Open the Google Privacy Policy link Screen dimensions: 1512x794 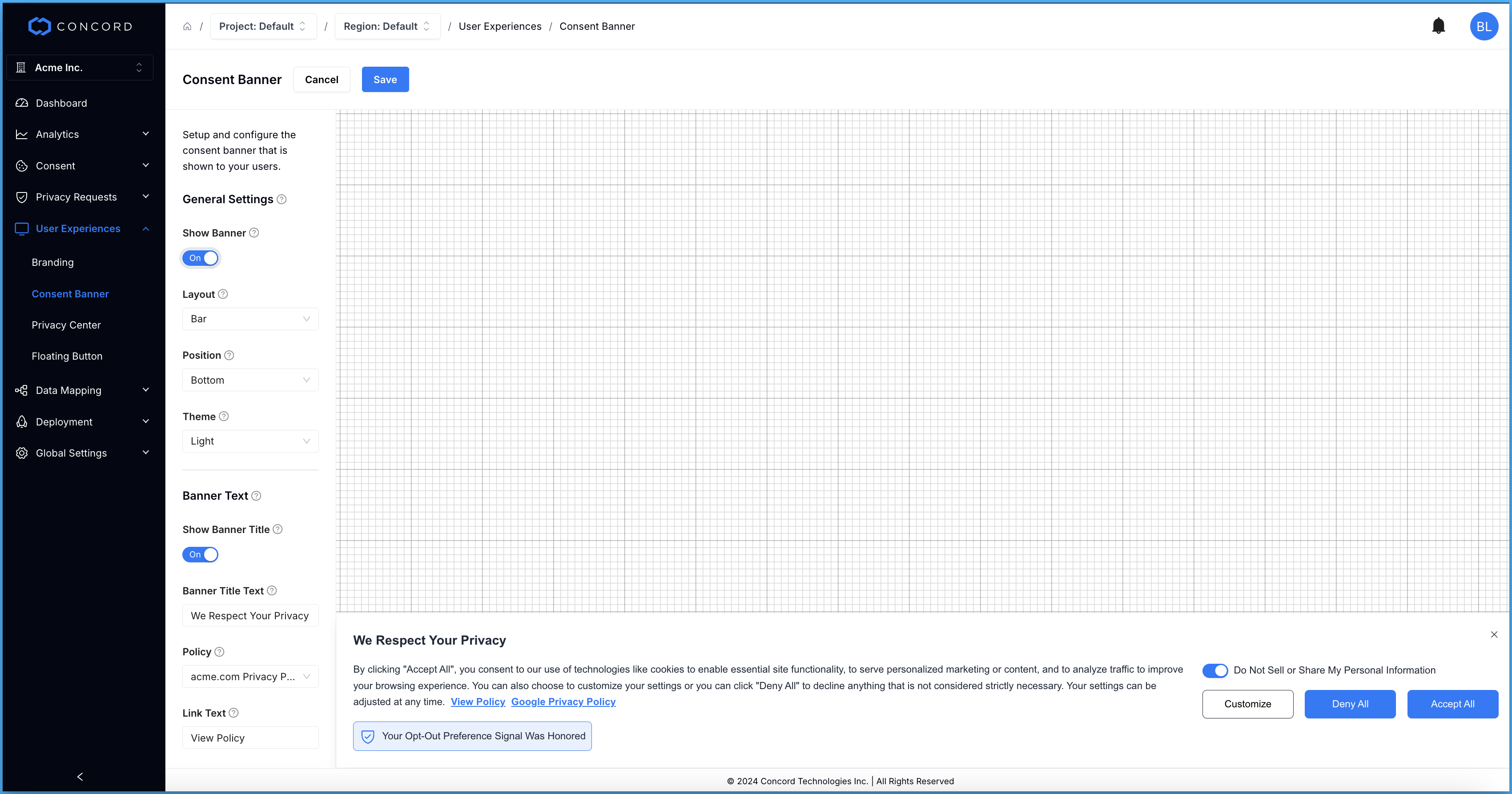coord(563,702)
